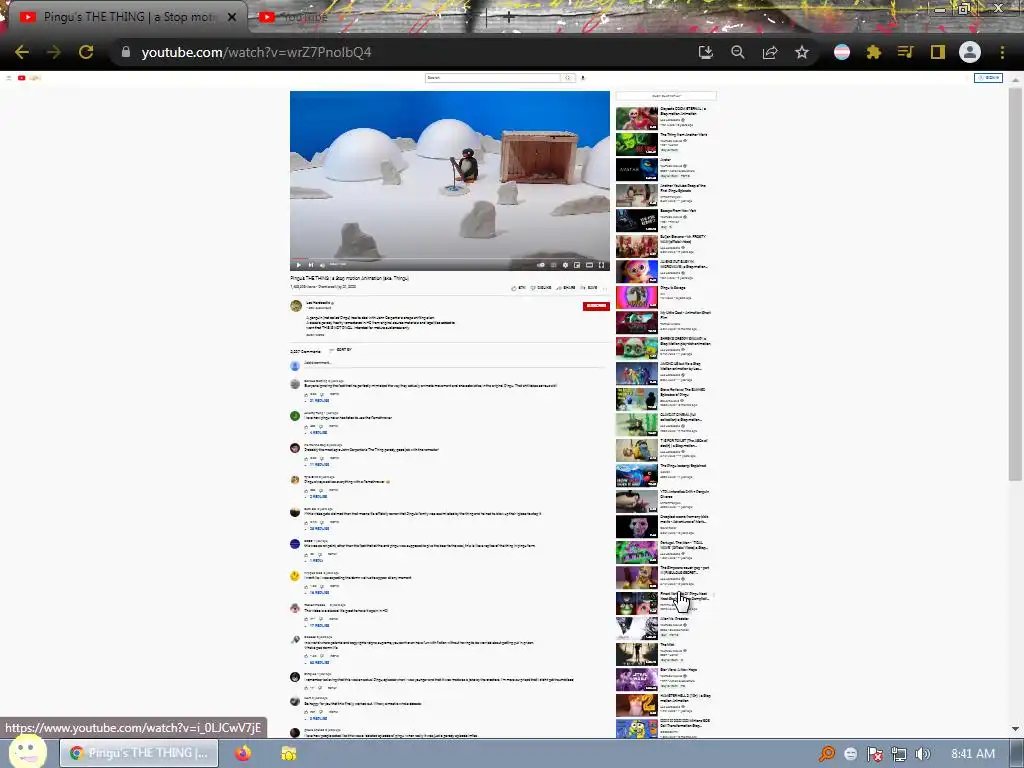The width and height of the screenshot is (1024, 768).
Task: Open the file manager taskbar icon
Action: tap(289, 753)
